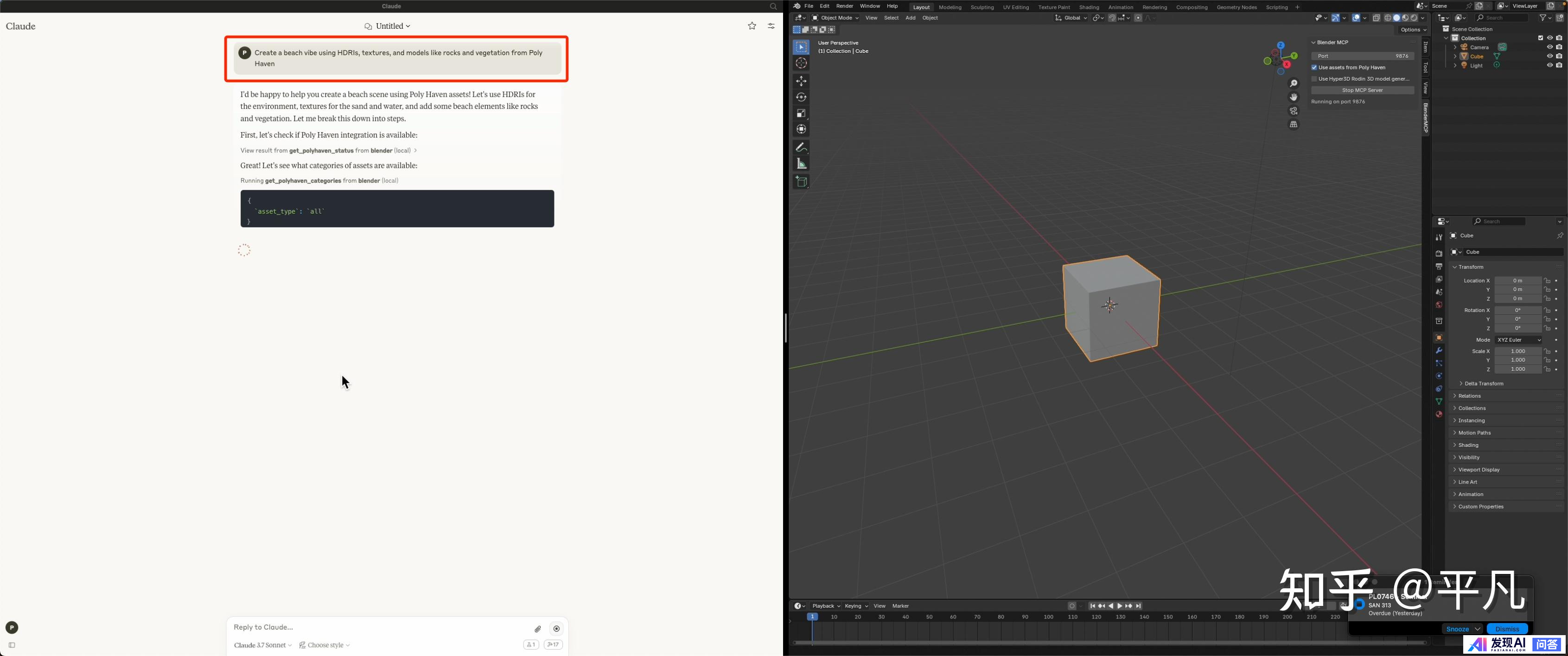Select the Move tool in Blender toolbar

pos(801,81)
